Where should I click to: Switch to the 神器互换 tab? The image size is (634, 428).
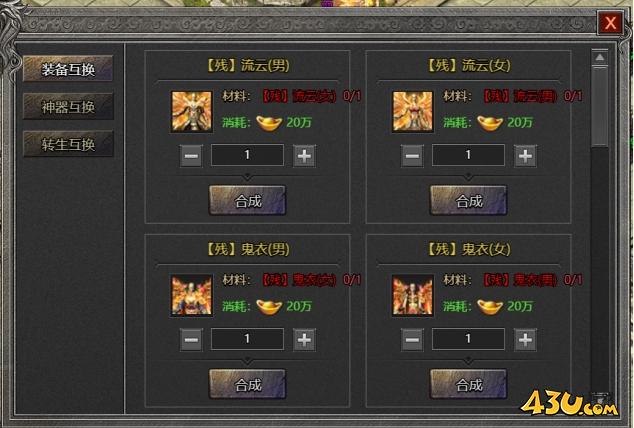point(68,106)
